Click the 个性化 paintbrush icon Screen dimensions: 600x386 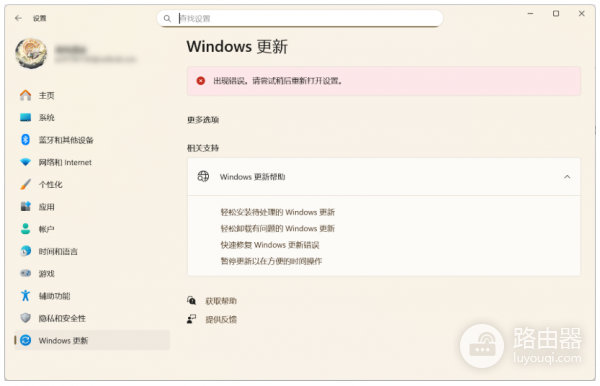[x=26, y=184]
